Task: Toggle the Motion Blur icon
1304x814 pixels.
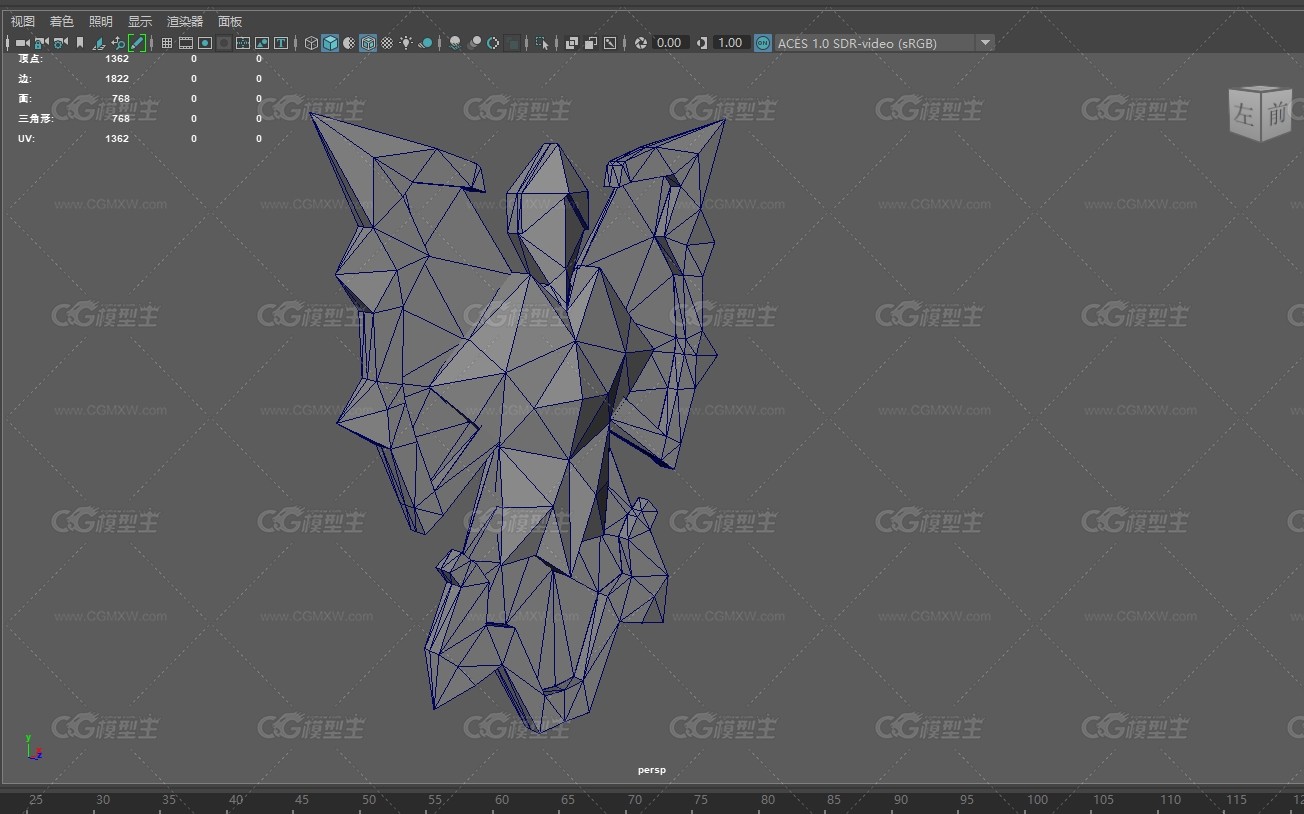Action: [x=474, y=43]
